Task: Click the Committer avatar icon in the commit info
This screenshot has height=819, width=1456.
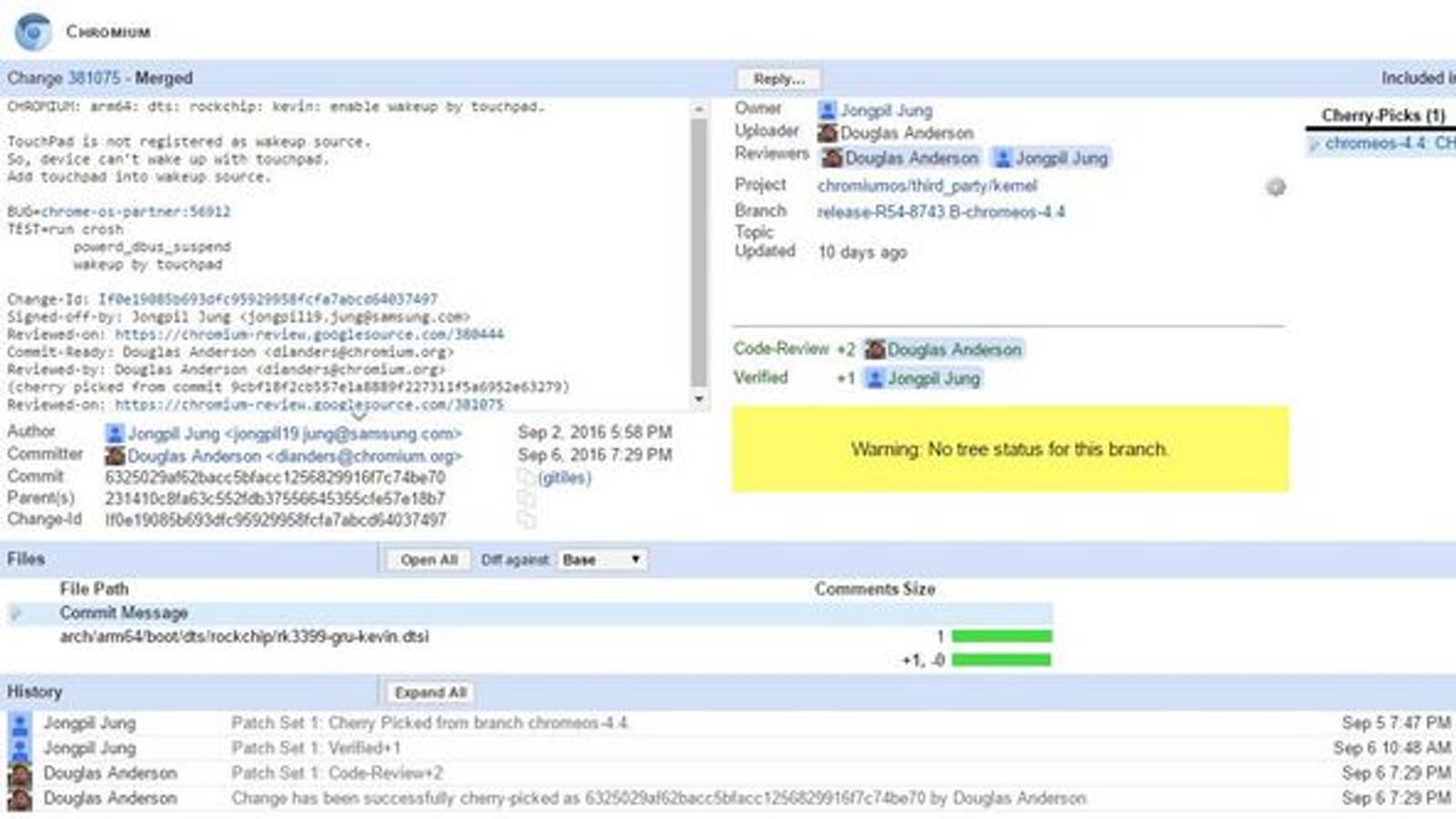Action: pyautogui.click(x=115, y=455)
